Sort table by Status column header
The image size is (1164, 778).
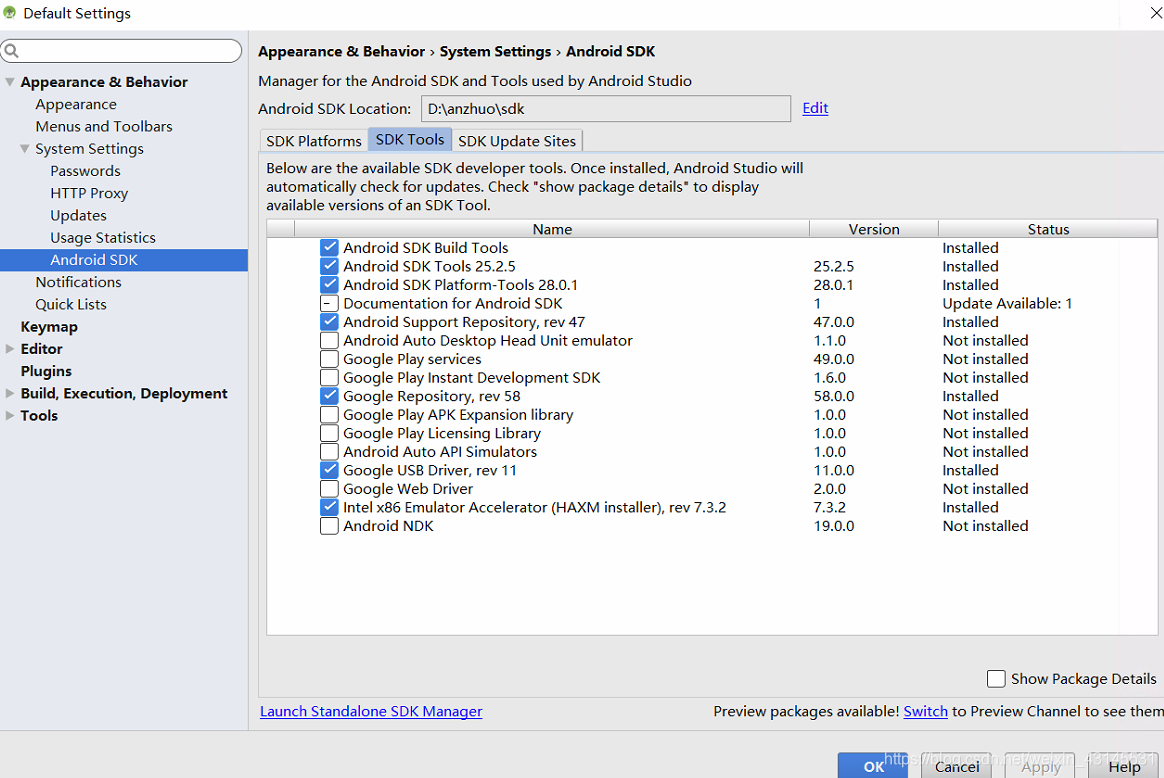1048,229
